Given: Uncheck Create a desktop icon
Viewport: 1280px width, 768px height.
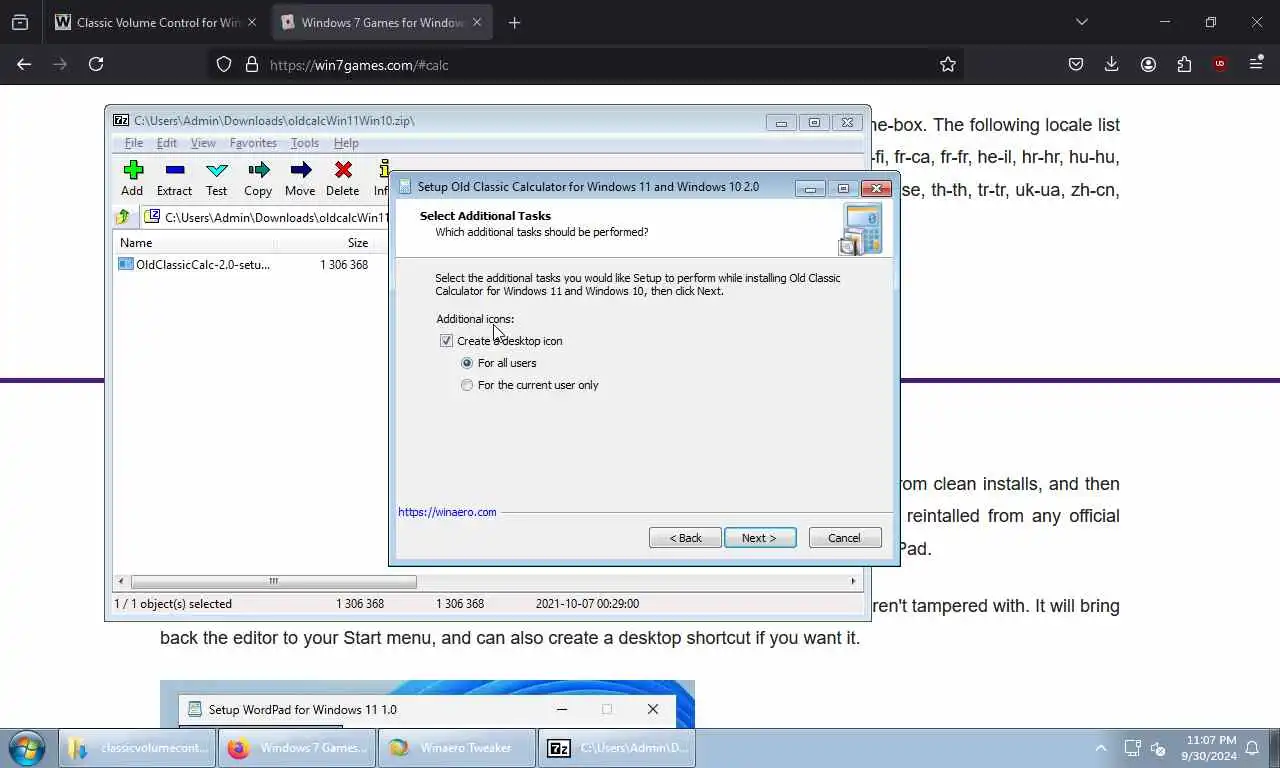Looking at the screenshot, I should pyautogui.click(x=446, y=341).
